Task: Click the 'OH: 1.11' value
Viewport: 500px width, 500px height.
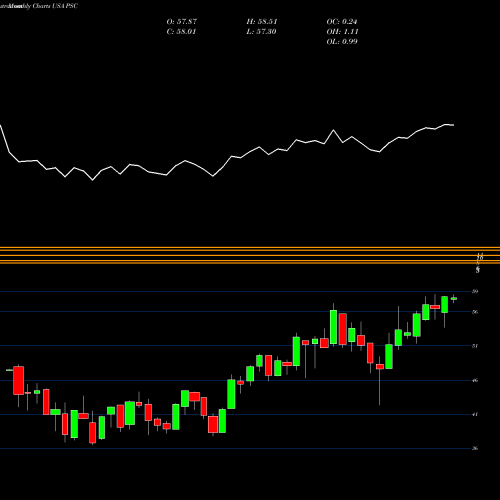Action: pyautogui.click(x=342, y=32)
